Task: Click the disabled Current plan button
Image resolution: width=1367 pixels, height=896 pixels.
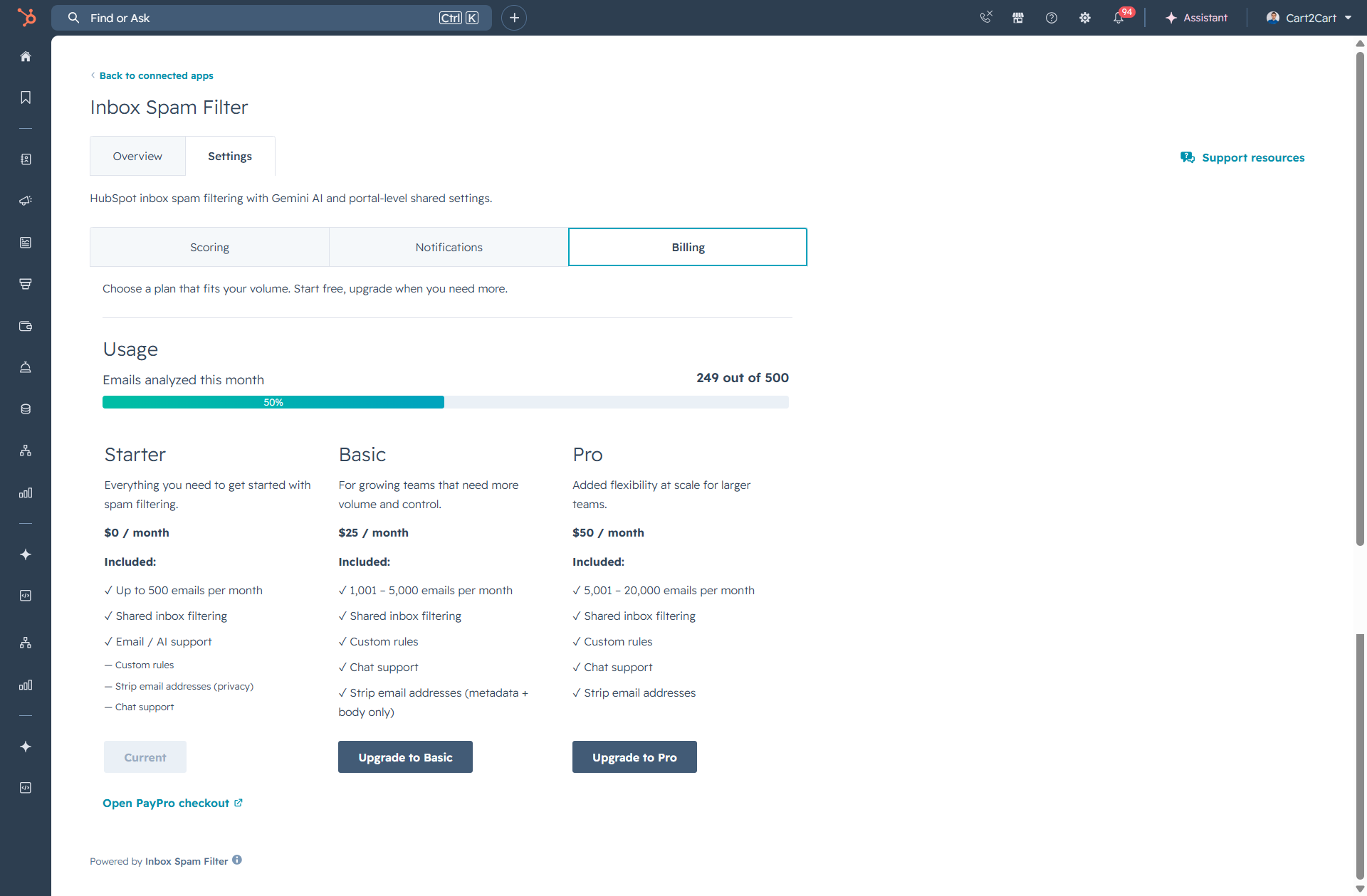Action: coord(145,757)
